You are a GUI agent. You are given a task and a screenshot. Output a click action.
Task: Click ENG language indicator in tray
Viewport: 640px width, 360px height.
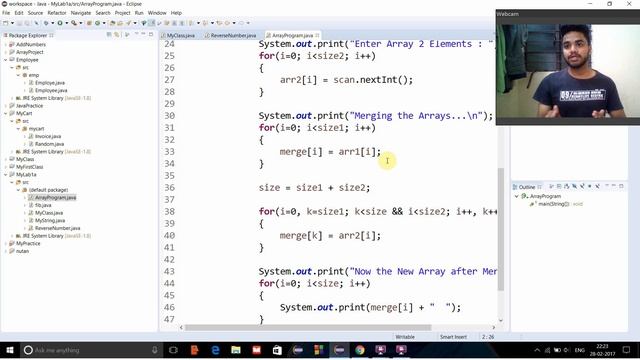(579, 350)
